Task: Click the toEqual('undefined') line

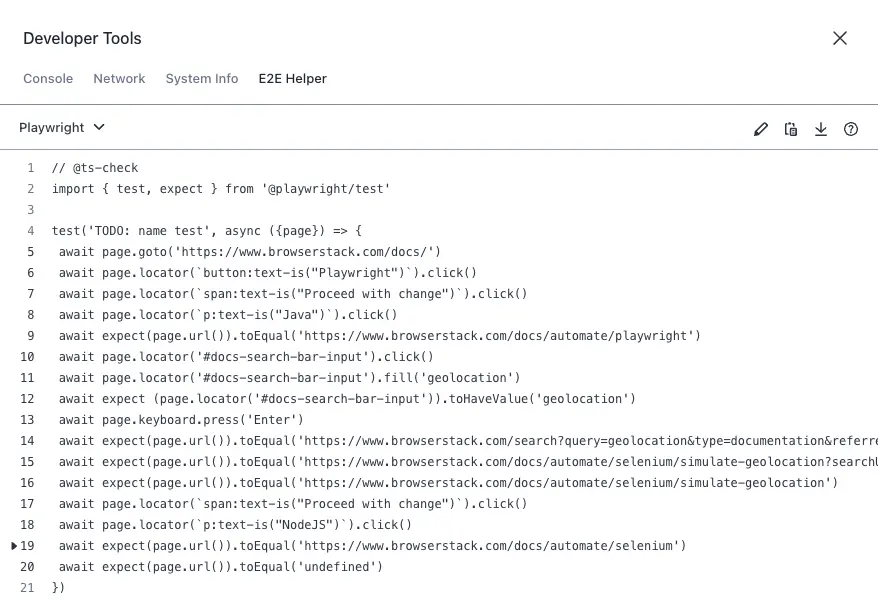Action: 220,567
